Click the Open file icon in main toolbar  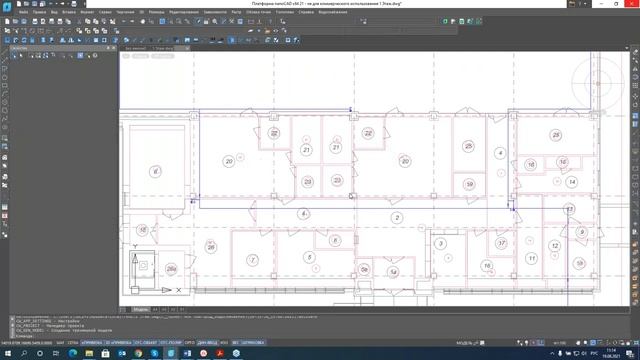16,21
